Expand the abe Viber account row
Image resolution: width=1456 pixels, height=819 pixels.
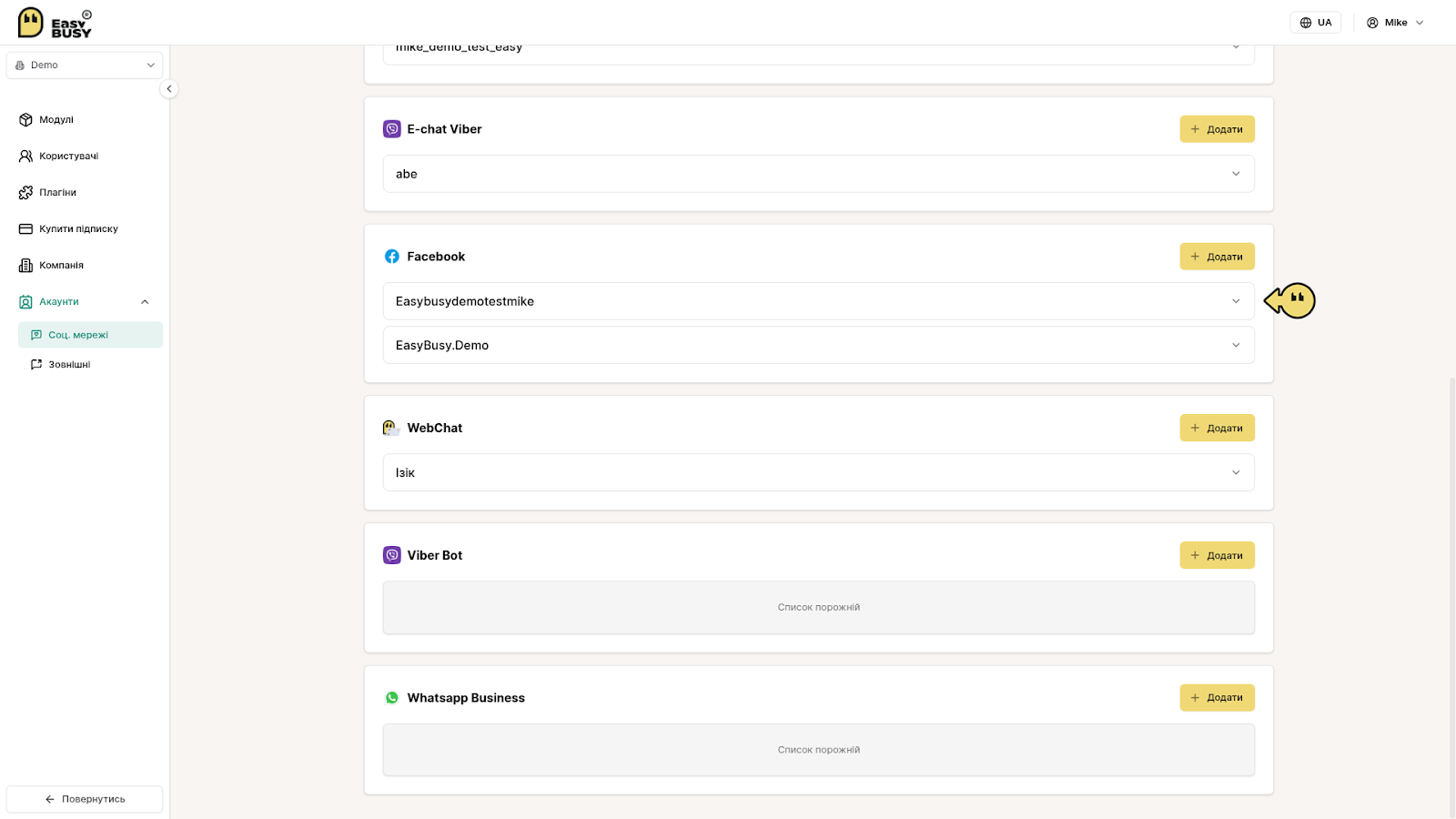point(819,174)
